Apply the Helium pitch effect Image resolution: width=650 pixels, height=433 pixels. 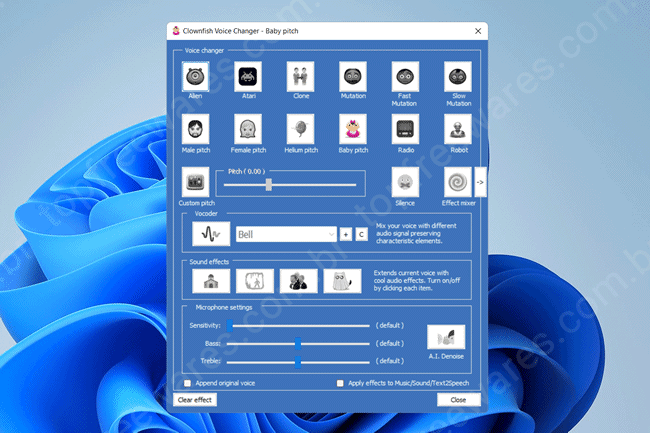point(301,129)
